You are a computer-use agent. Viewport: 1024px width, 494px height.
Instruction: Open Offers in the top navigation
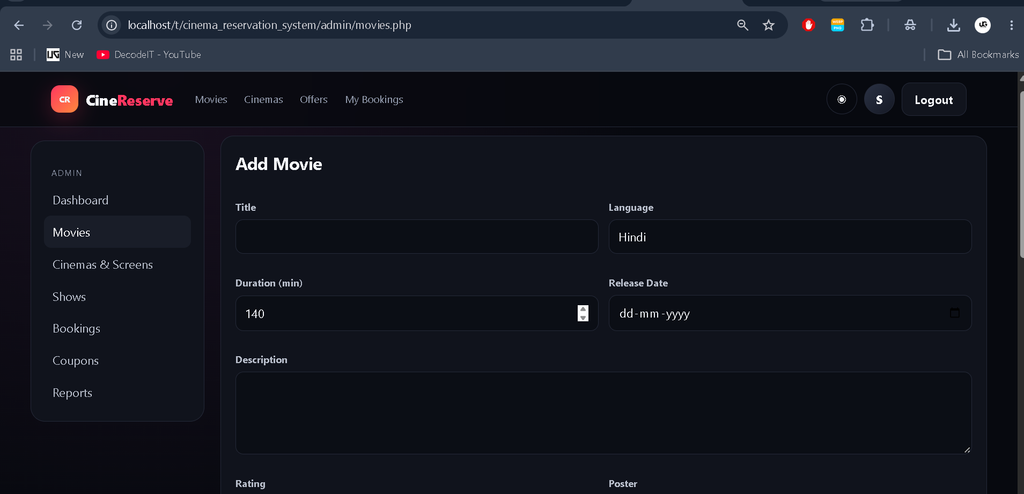pyautogui.click(x=313, y=100)
